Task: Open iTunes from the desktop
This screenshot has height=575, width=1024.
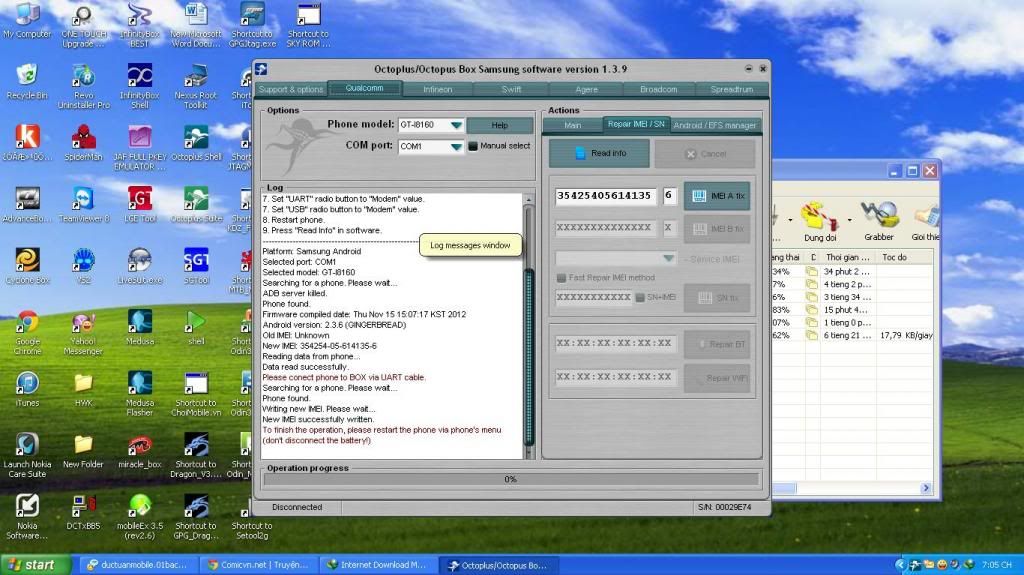Action: (27, 389)
